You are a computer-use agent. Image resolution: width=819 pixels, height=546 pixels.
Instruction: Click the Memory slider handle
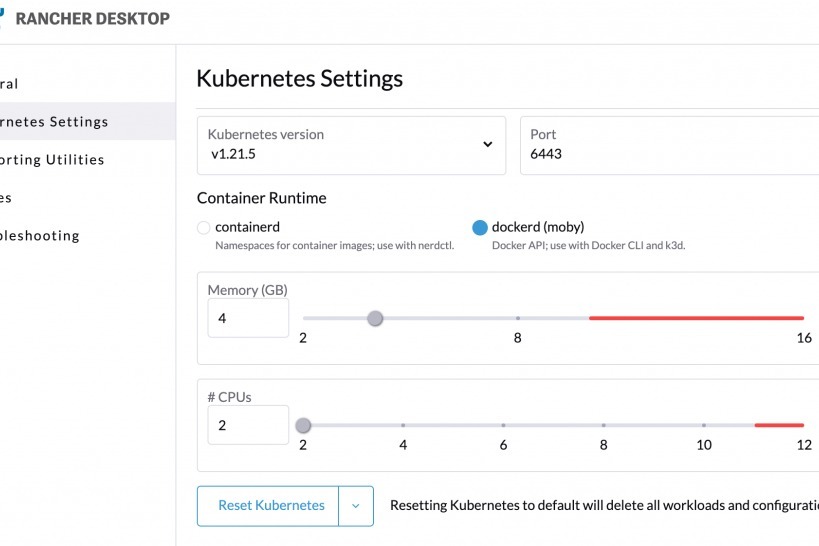tap(375, 318)
